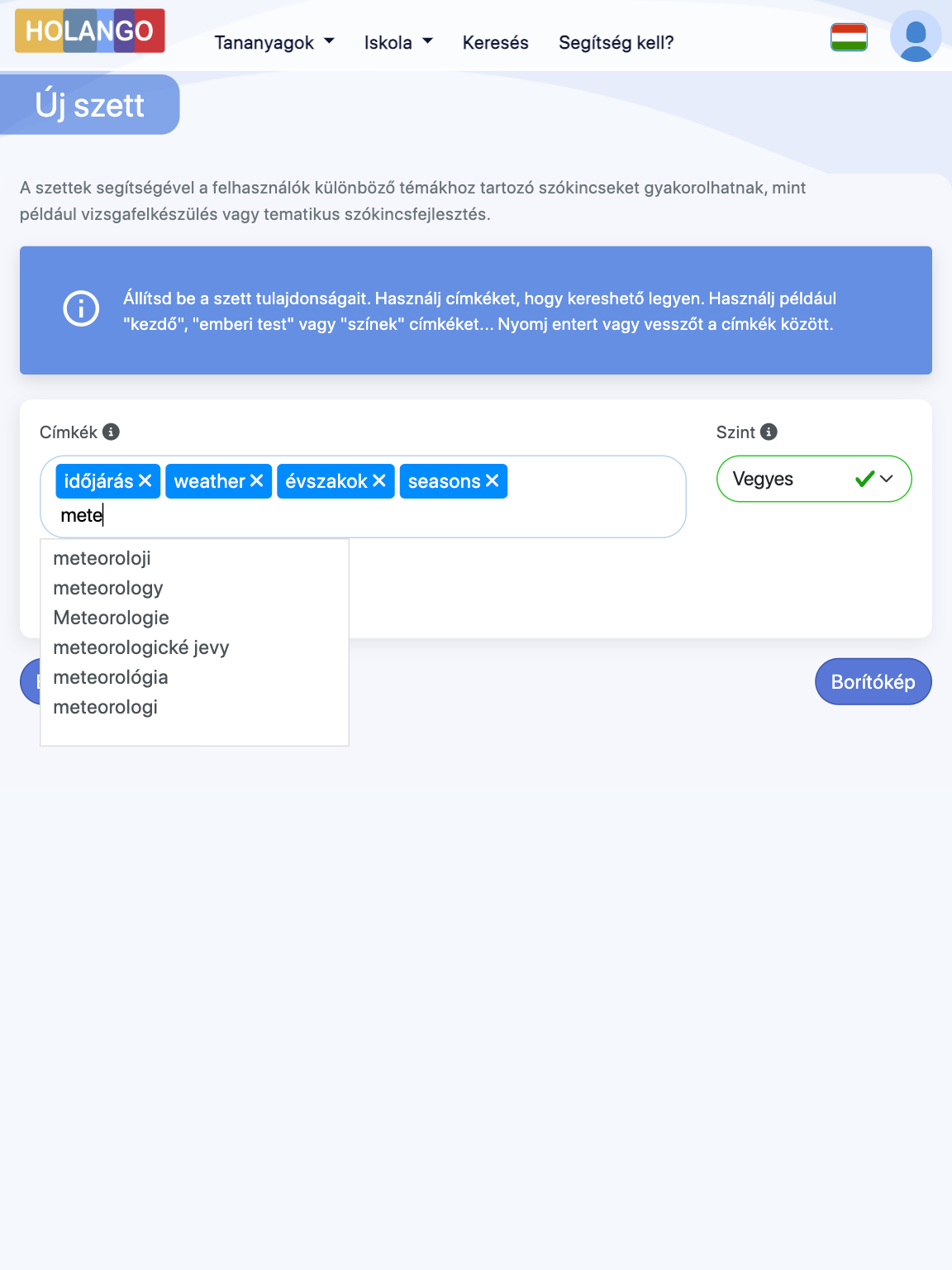Viewport: 952px width, 1270px height.
Task: Open the Iskola dropdown menu
Action: [398, 42]
